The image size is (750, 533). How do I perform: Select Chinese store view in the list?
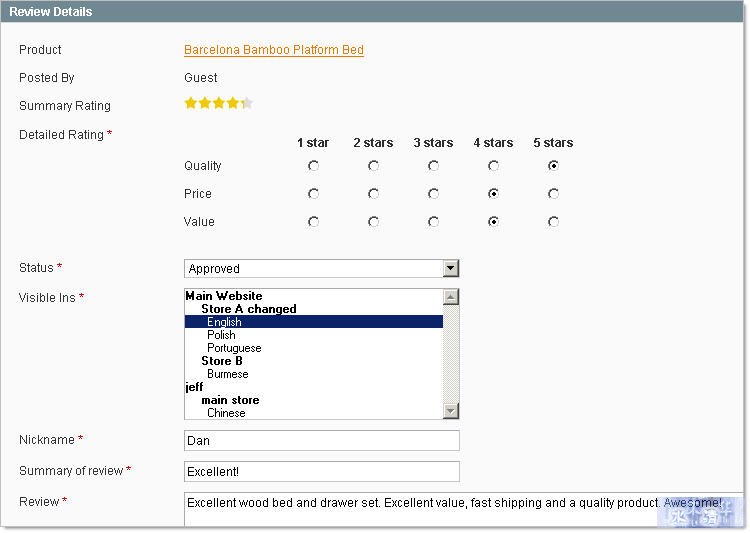(314, 413)
